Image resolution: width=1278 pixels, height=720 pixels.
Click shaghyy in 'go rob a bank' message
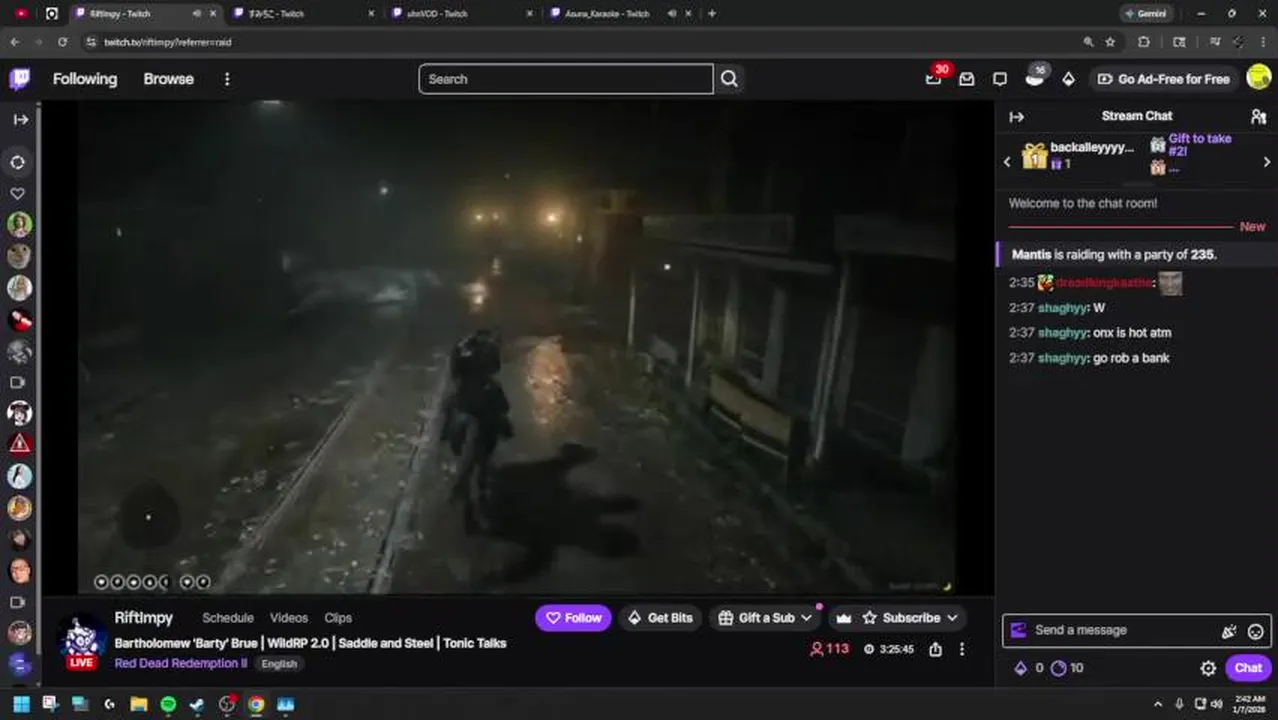coord(1062,358)
